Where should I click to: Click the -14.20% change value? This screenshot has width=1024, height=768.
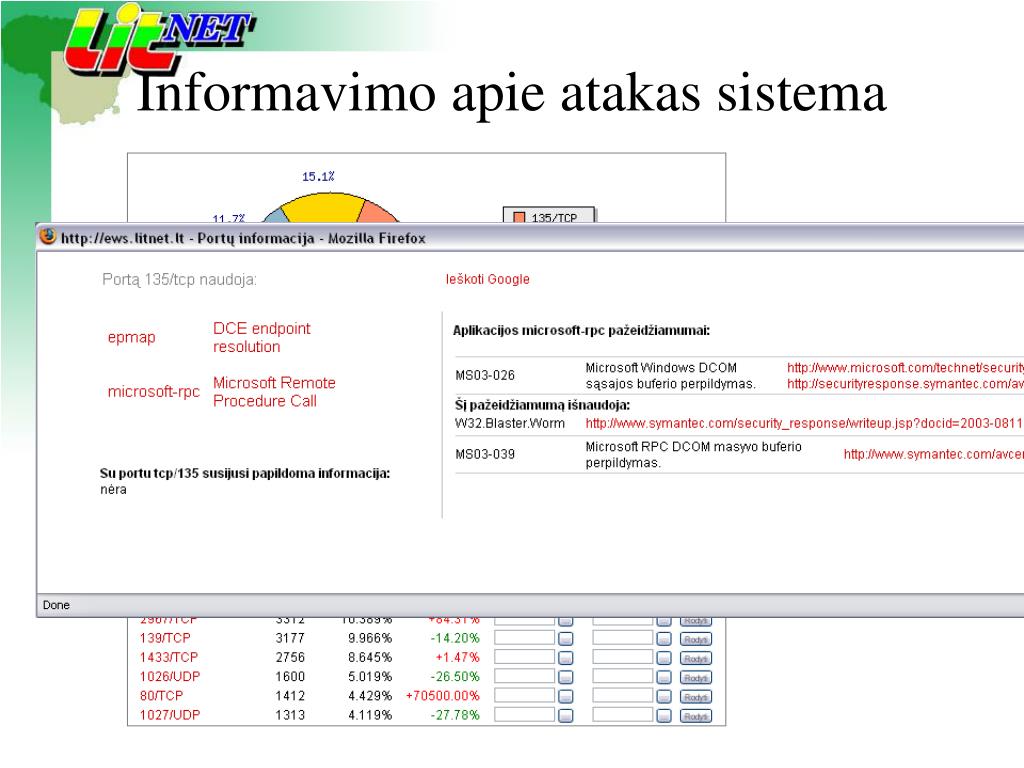pos(455,638)
